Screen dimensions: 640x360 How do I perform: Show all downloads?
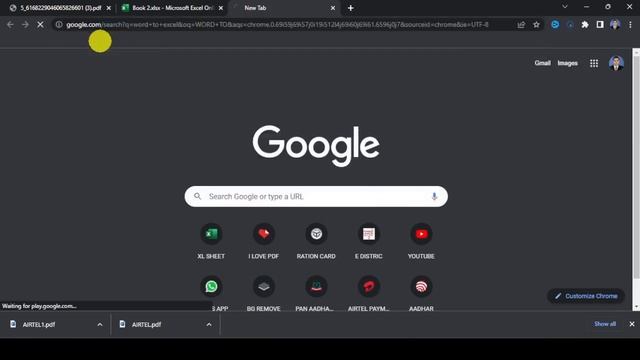point(605,324)
